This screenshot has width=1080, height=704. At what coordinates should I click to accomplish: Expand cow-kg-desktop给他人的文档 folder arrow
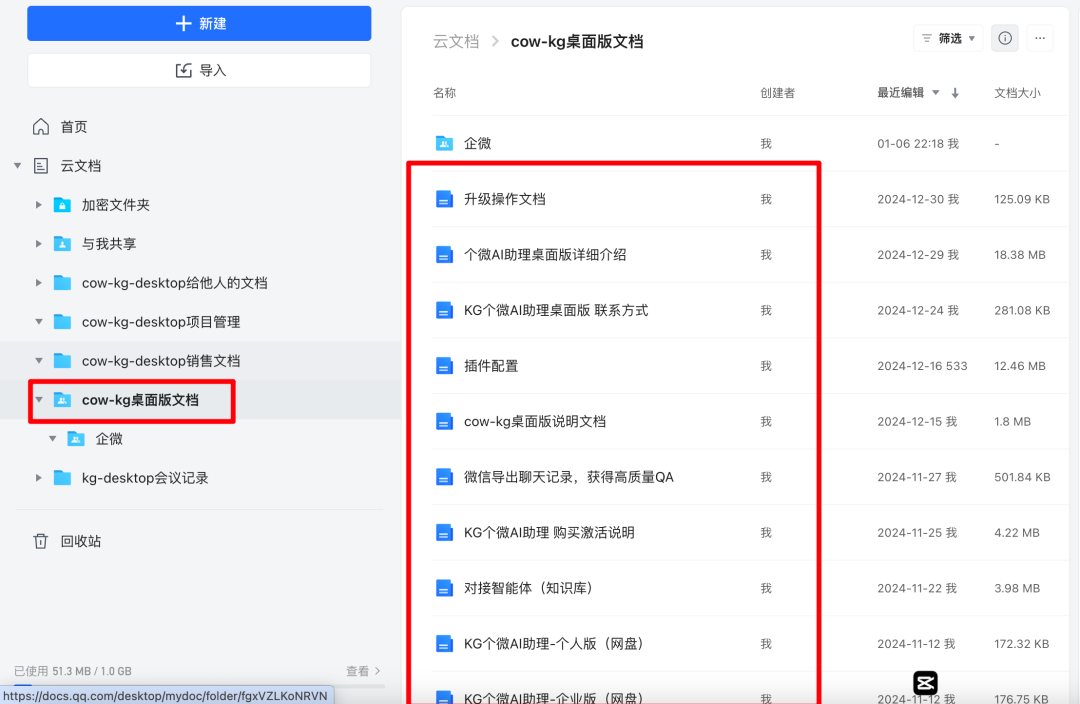pyautogui.click(x=39, y=282)
